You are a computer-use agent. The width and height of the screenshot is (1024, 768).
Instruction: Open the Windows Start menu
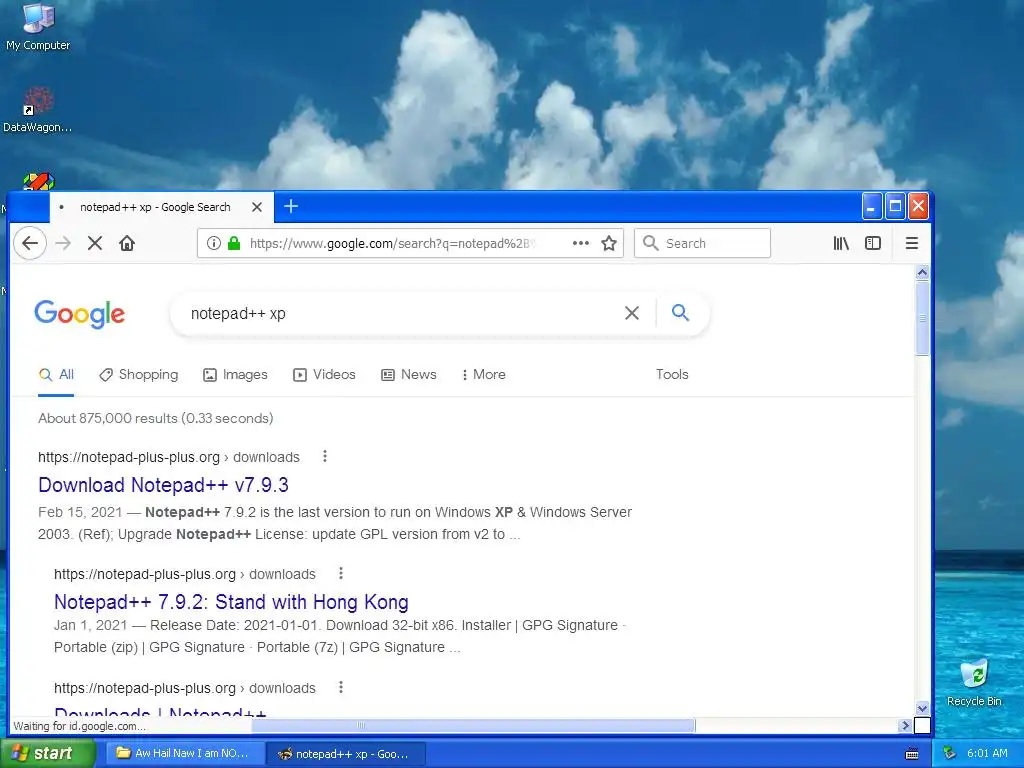[47, 754]
